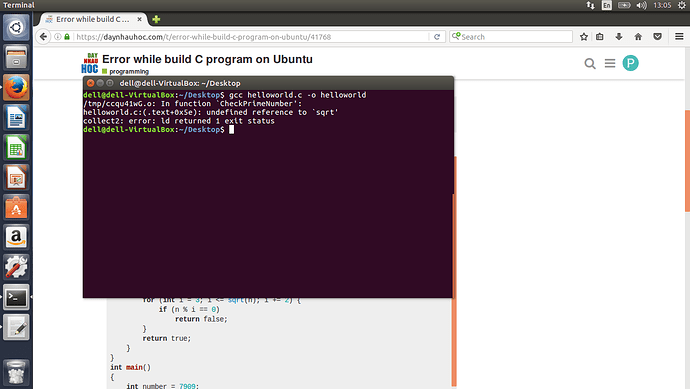Launch LibreOffice Impress from the launcher

16,177
